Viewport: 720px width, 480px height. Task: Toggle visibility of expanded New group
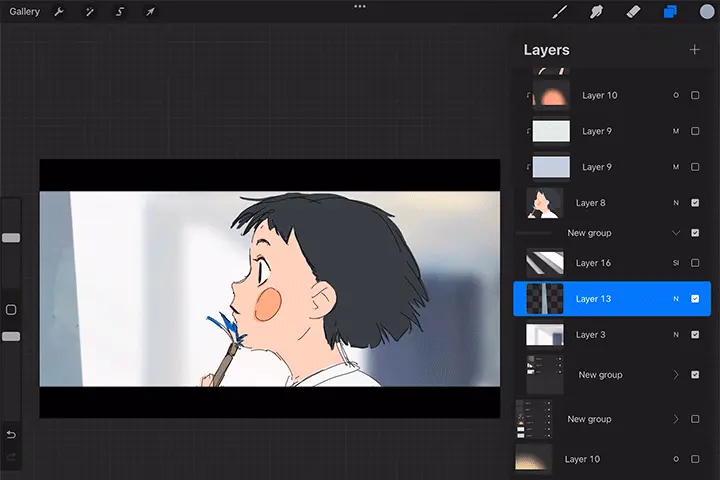(x=695, y=233)
